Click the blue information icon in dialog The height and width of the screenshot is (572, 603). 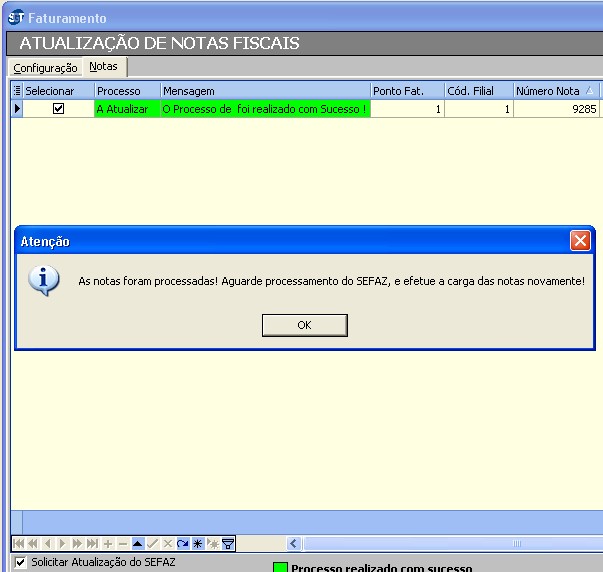coord(44,281)
